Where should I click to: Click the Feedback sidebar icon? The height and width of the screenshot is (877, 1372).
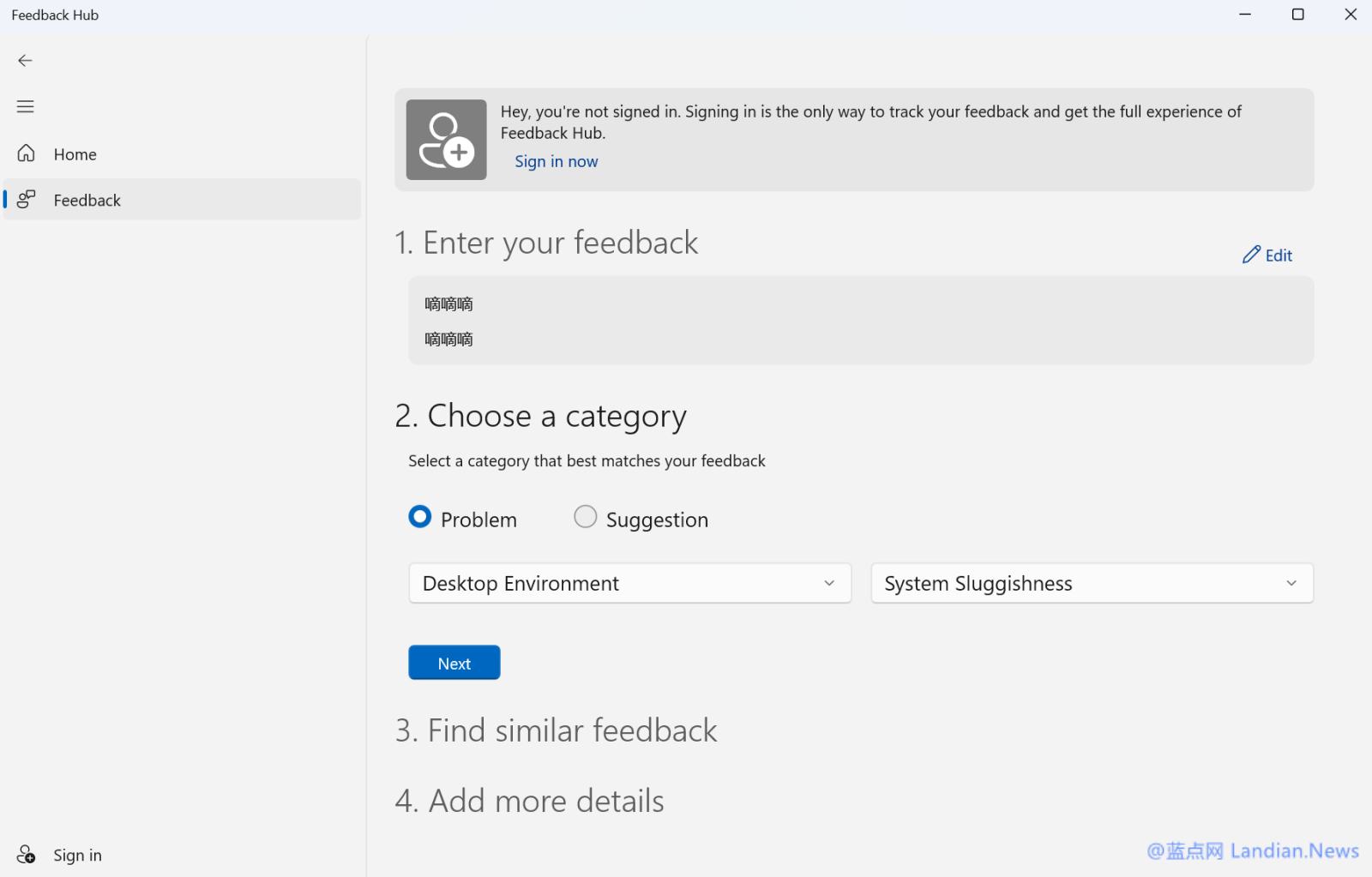pyautogui.click(x=27, y=200)
